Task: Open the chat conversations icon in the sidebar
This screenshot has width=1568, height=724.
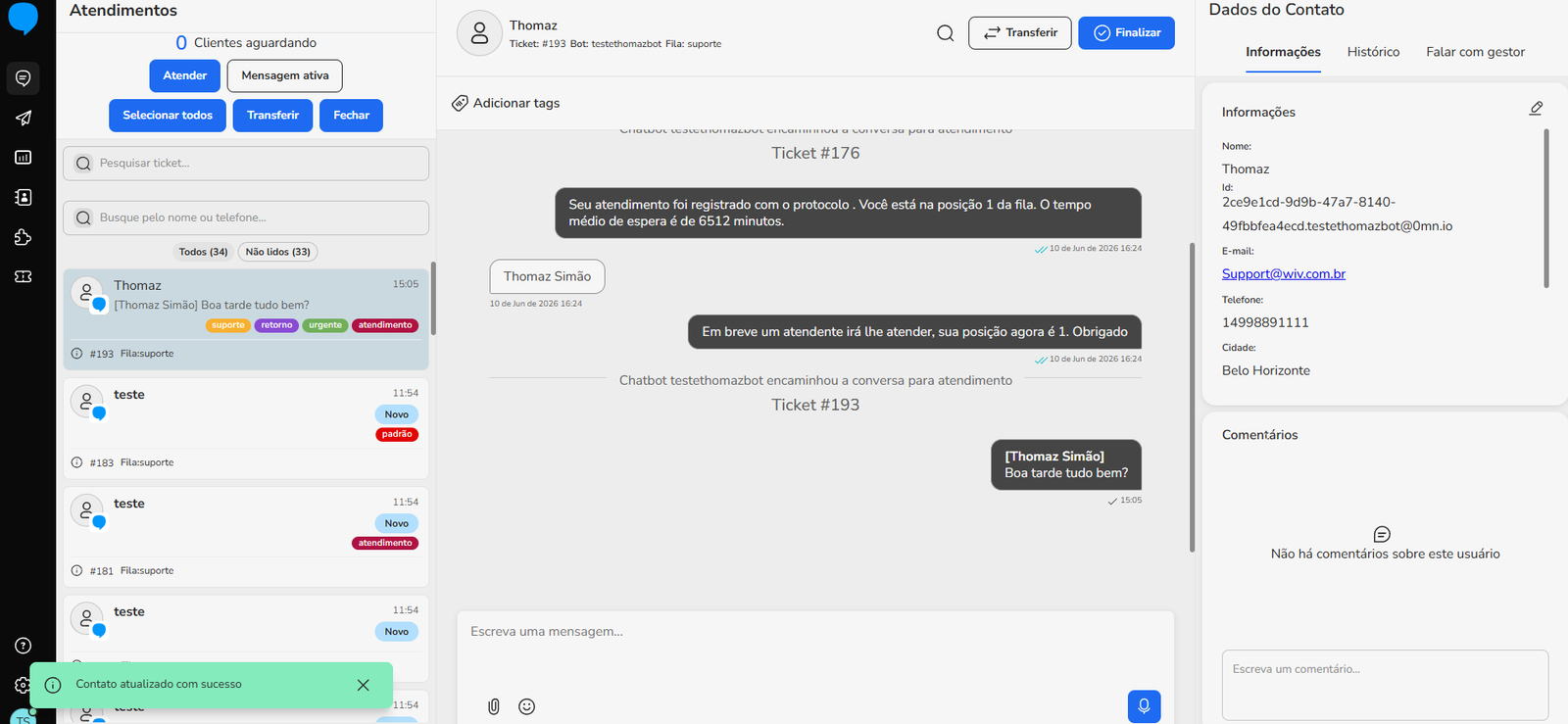Action: tap(23, 78)
